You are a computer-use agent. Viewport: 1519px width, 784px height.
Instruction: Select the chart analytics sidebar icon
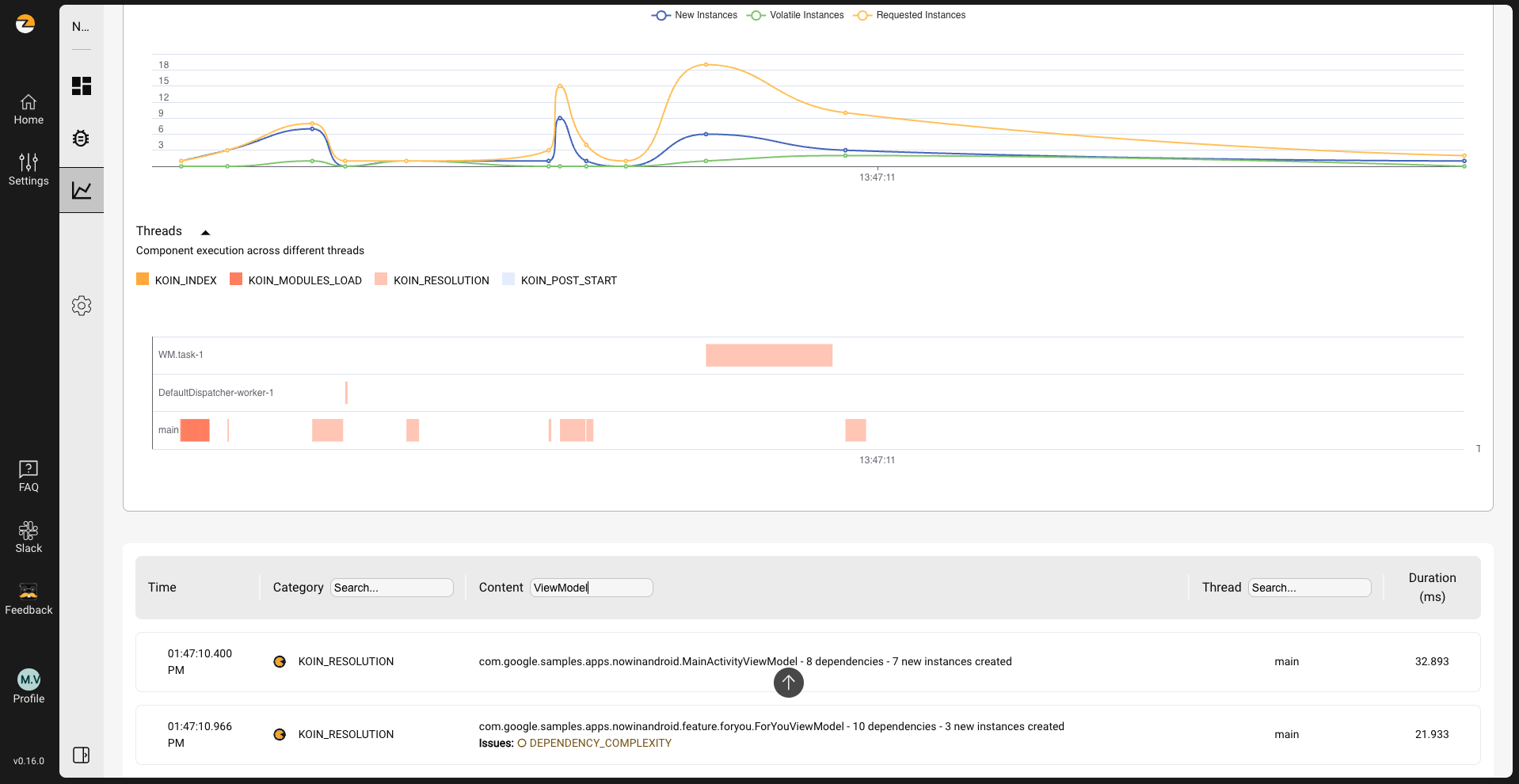82,190
